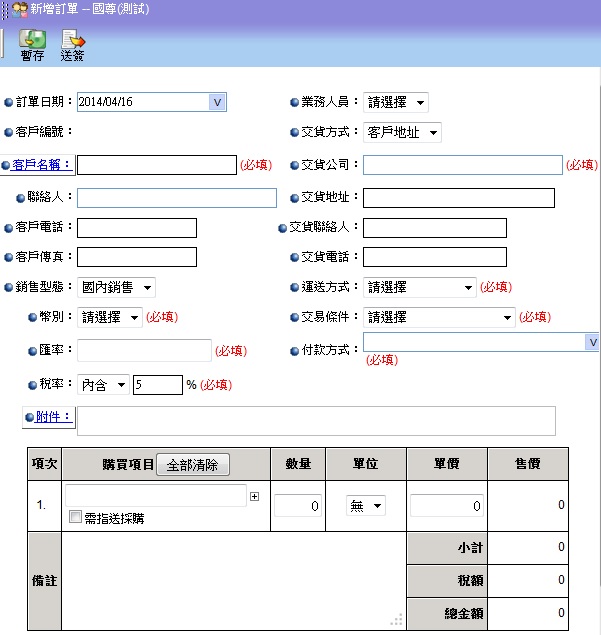Click the 送簽 submit icon
This screenshot has width=601, height=635.
[x=72, y=41]
